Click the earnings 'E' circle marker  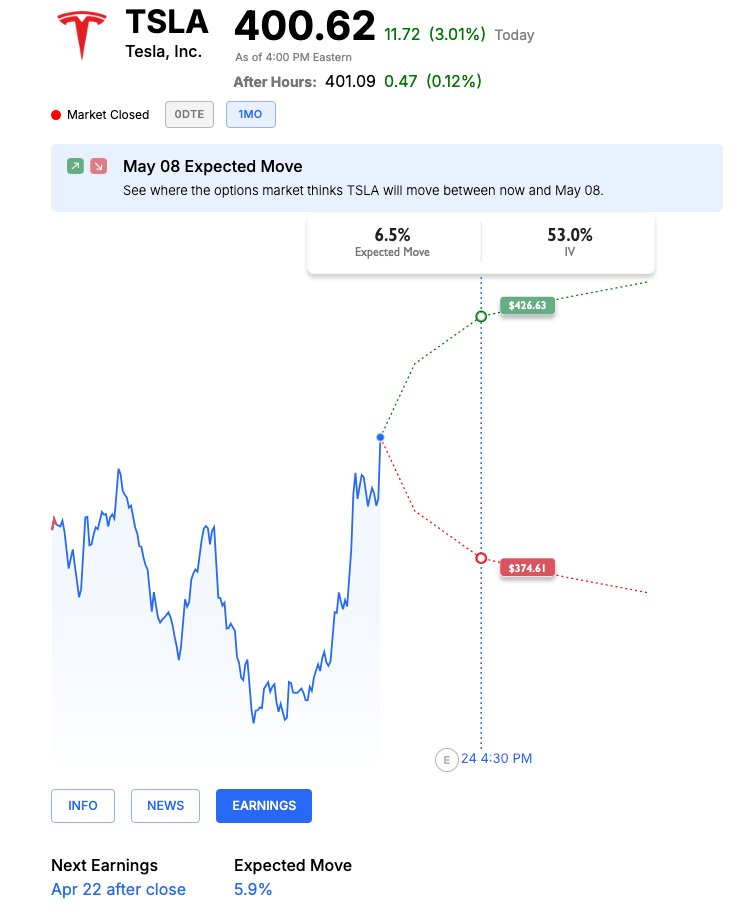(x=446, y=759)
